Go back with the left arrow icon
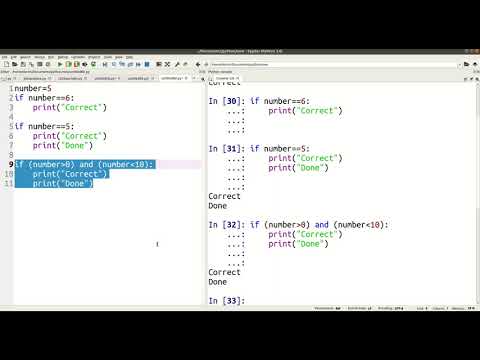The image size is (480, 360). [x=198, y=64]
